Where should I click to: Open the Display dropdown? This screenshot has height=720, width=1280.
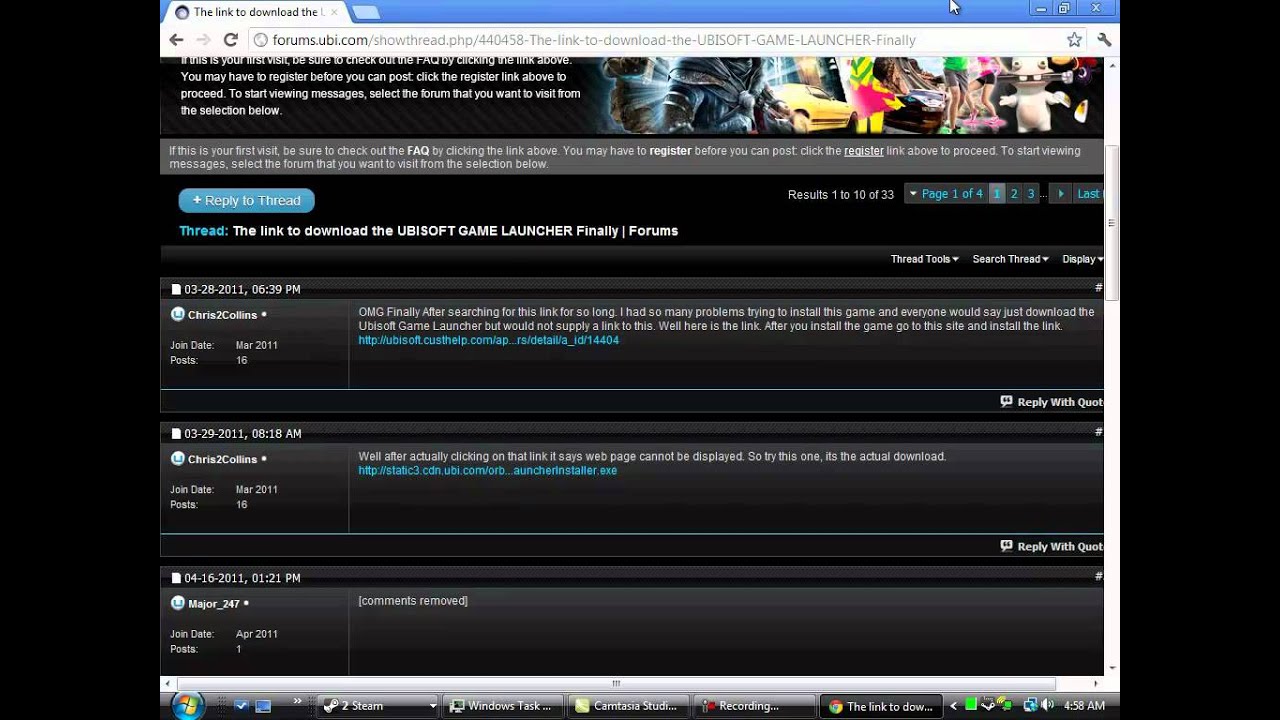[1082, 259]
